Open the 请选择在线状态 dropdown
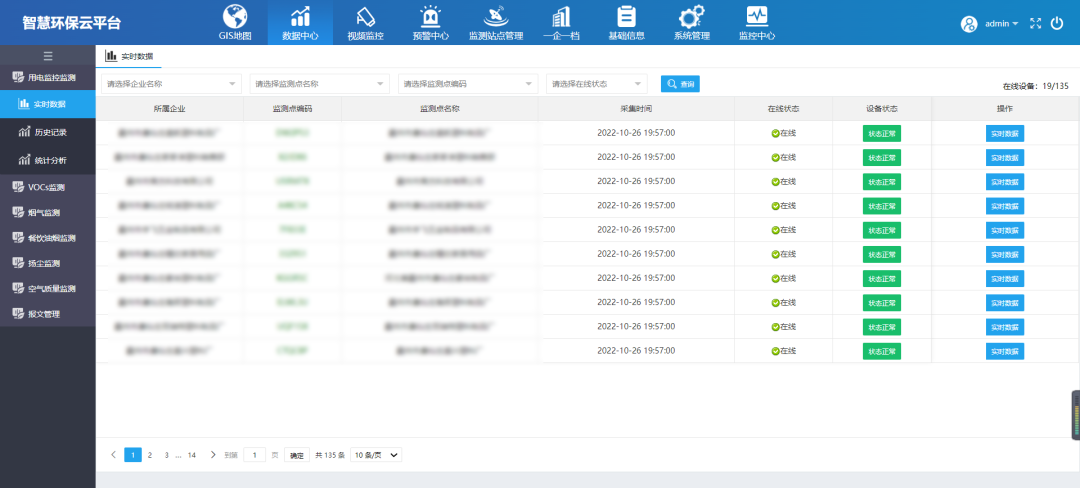Image resolution: width=1080 pixels, height=488 pixels. tap(596, 84)
